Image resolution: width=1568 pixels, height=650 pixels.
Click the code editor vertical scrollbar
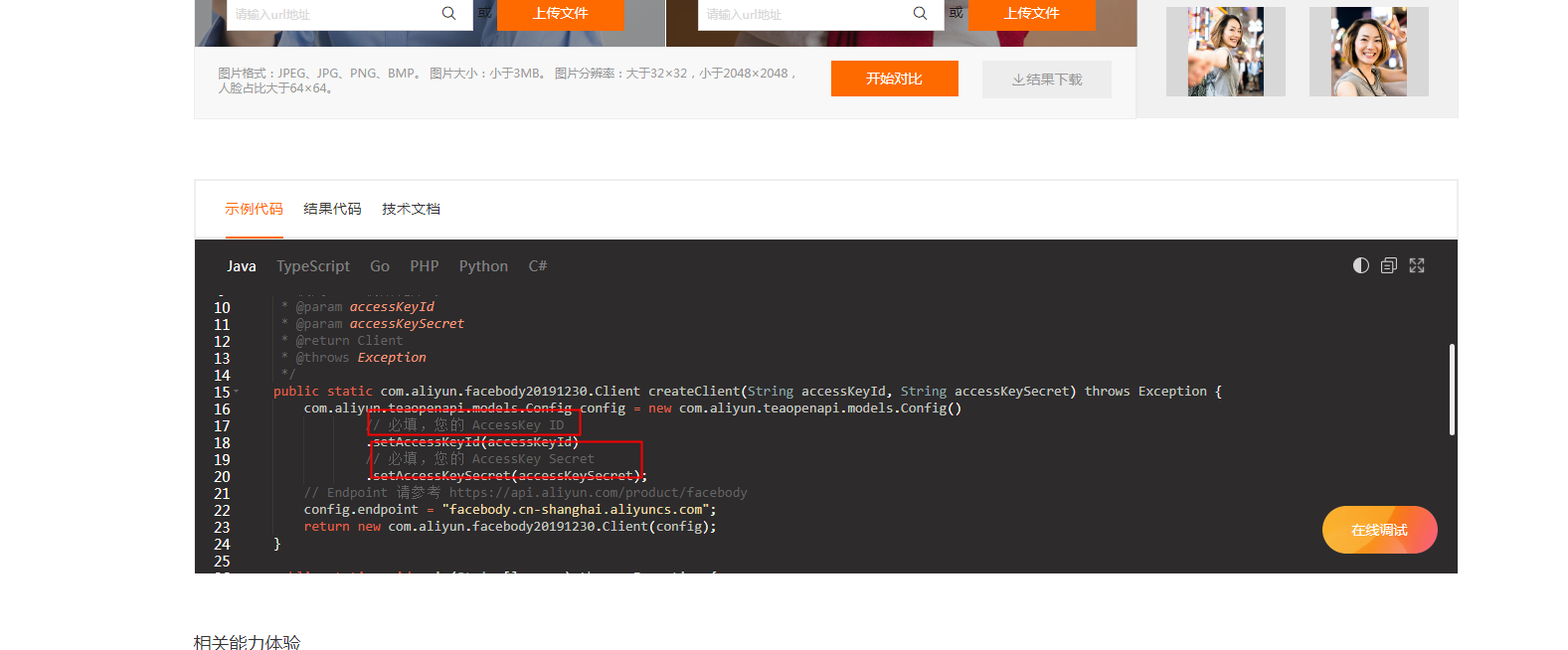[1452, 390]
